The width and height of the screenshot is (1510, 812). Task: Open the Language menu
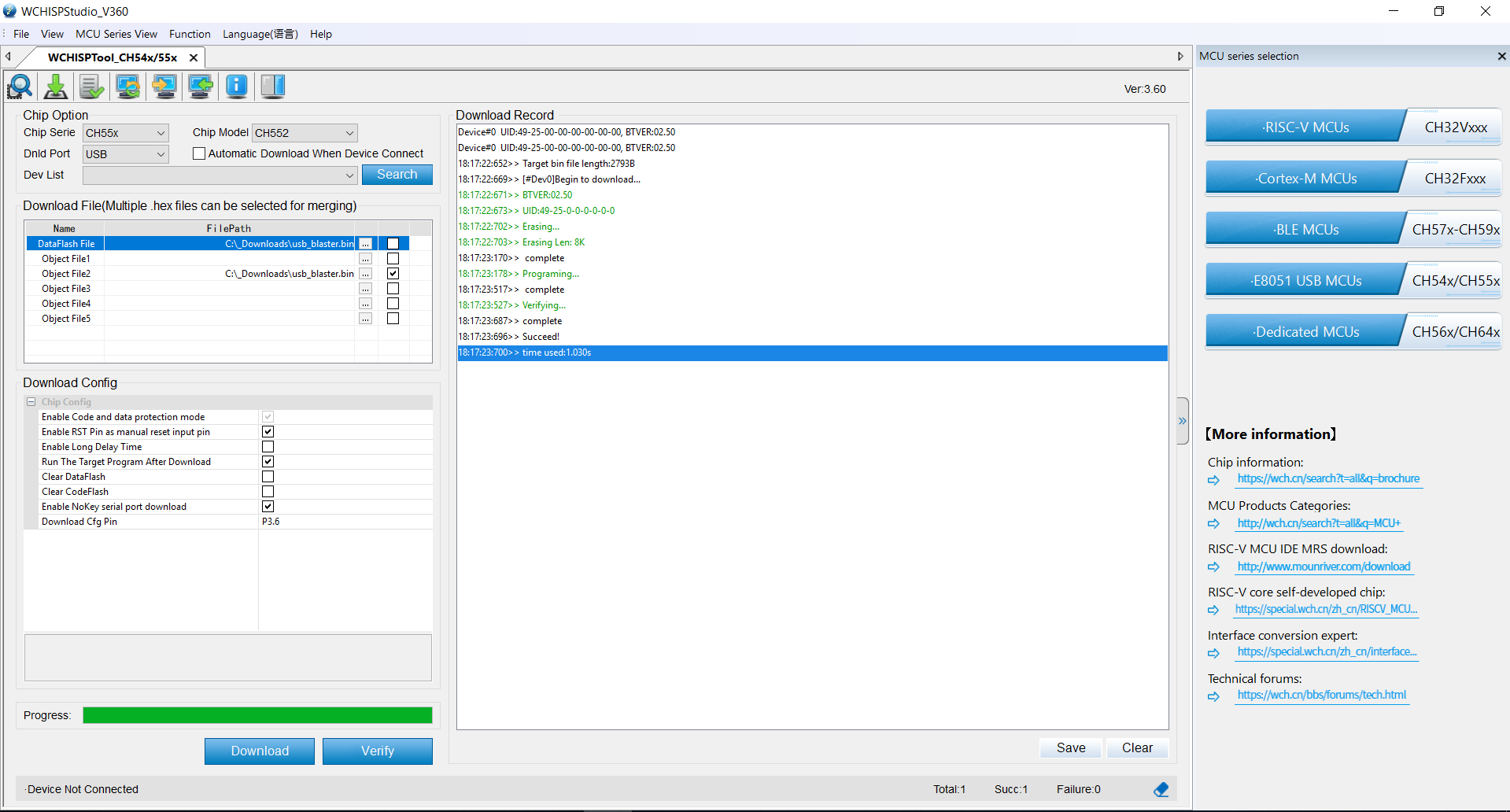click(x=260, y=34)
